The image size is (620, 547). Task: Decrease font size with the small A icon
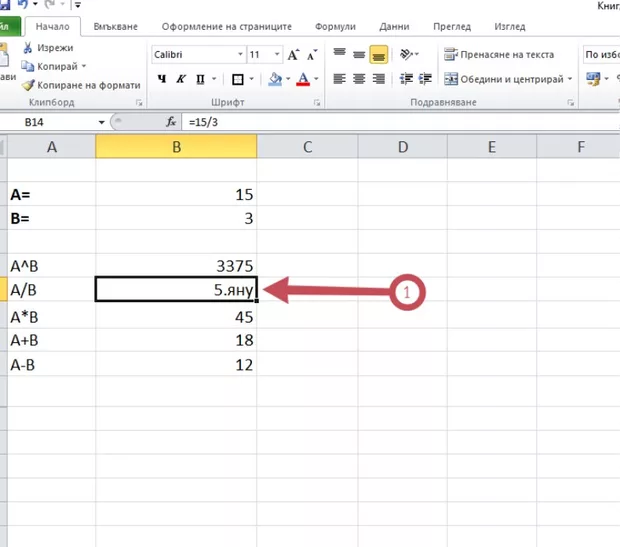click(312, 55)
